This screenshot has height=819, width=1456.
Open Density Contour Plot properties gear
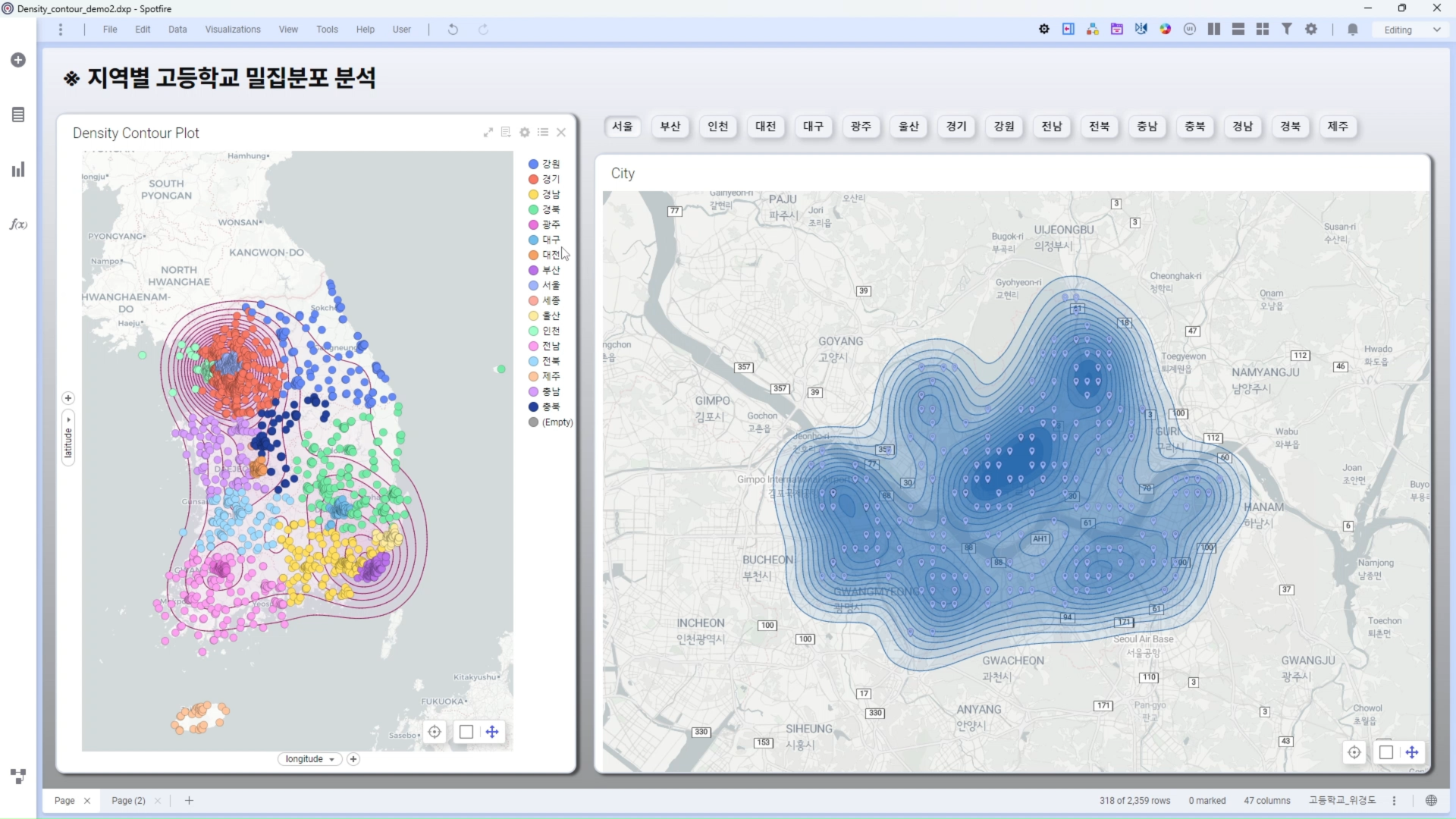point(525,133)
